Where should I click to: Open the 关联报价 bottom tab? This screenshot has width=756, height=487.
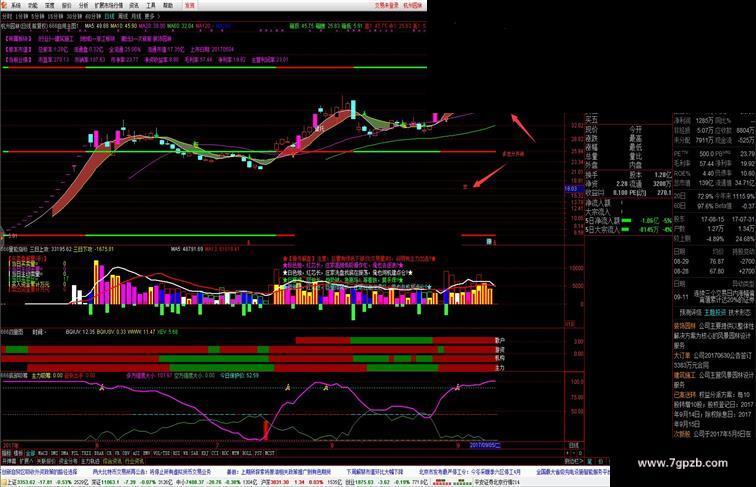pos(46,461)
